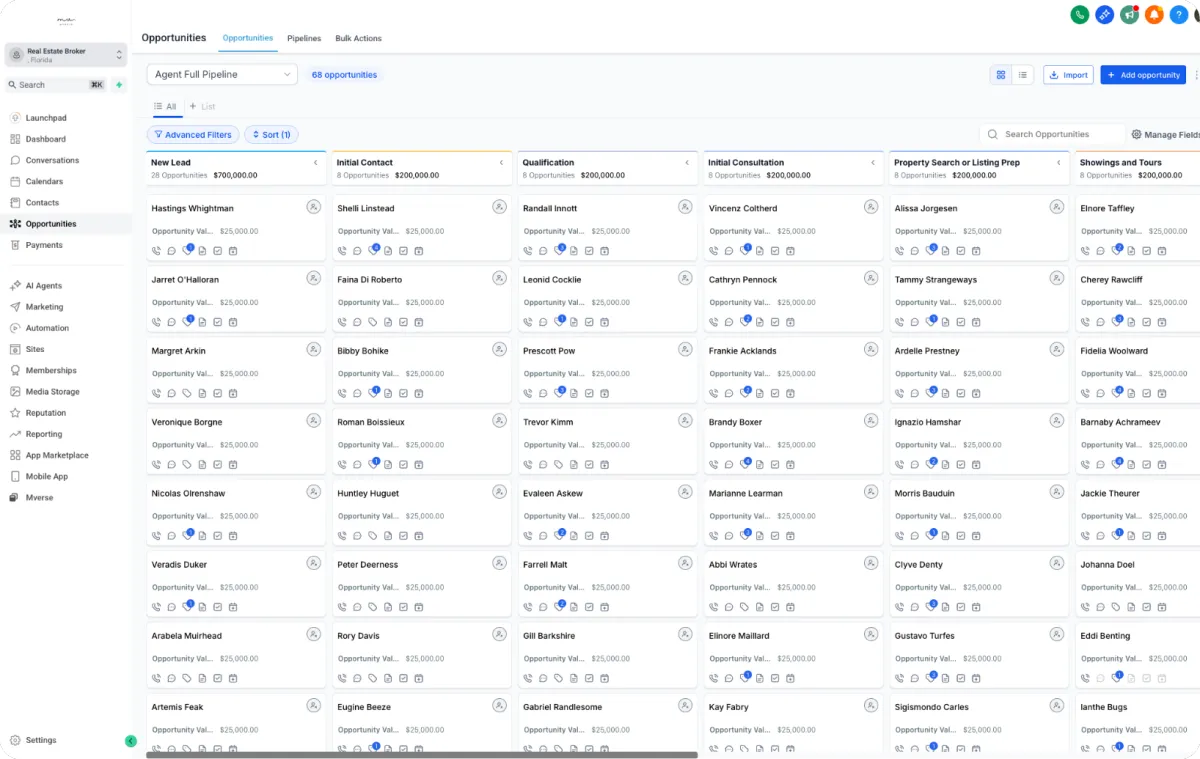
Task: Click the conversation icon on Trevor Kimm's card
Action: click(544, 464)
